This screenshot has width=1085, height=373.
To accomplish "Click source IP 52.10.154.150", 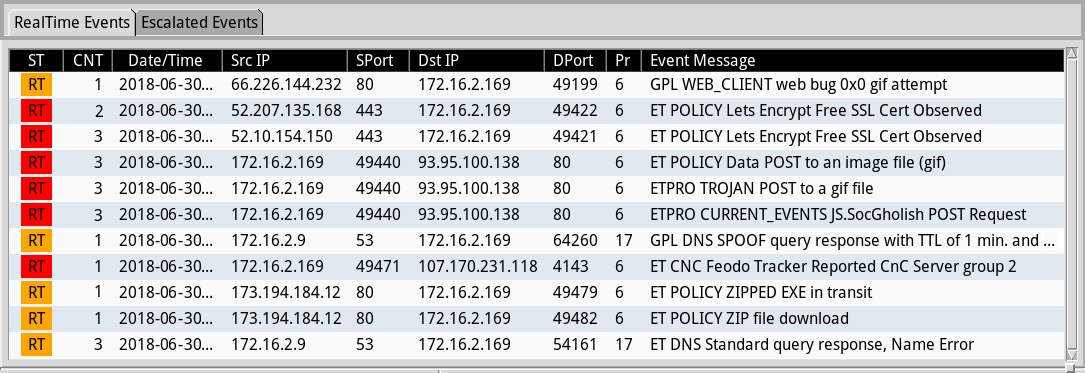I will 282,136.
